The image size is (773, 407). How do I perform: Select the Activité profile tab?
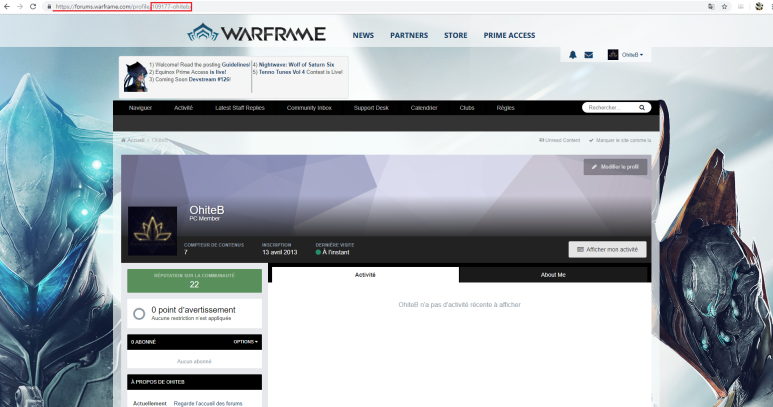point(365,274)
